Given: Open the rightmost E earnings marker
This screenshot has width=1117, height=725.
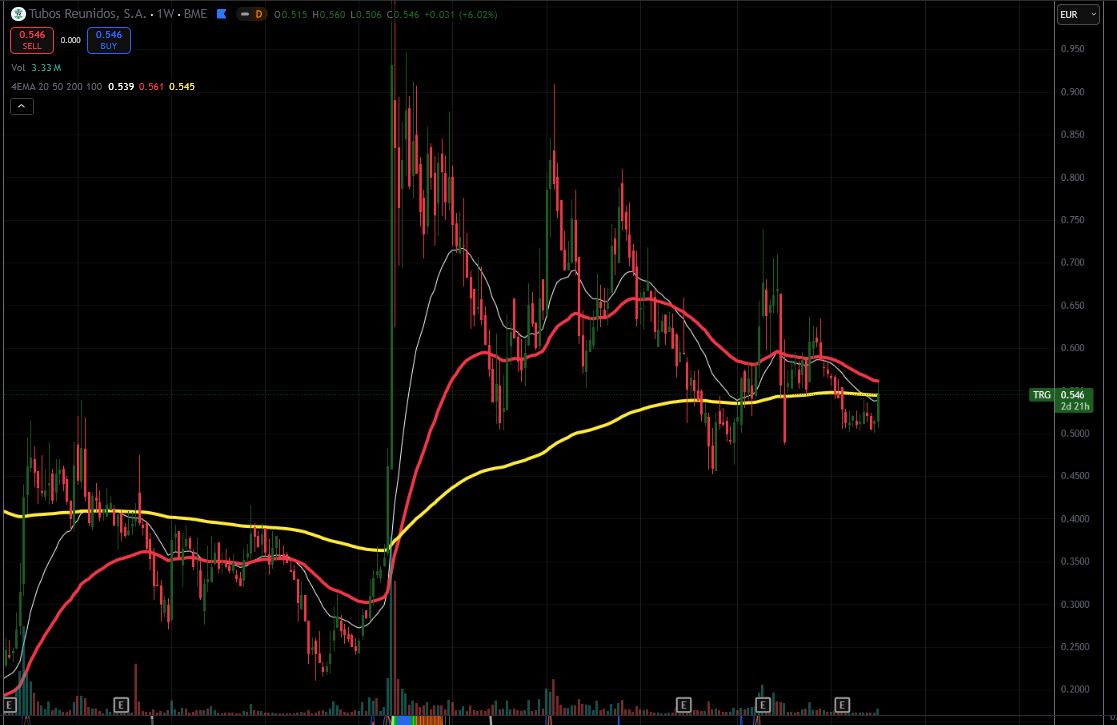Looking at the screenshot, I should click(x=842, y=705).
